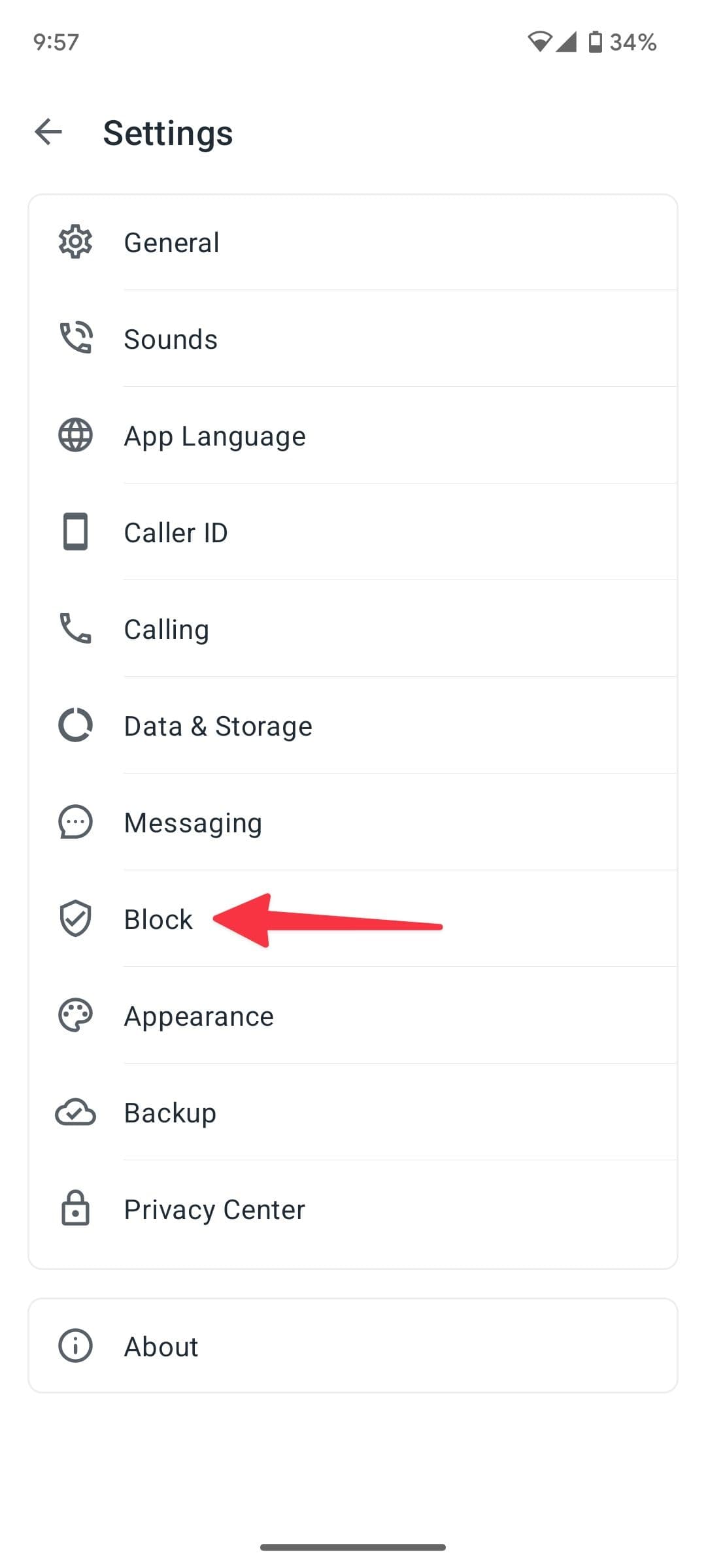Tap the Backup cloud icon

coord(75,1113)
